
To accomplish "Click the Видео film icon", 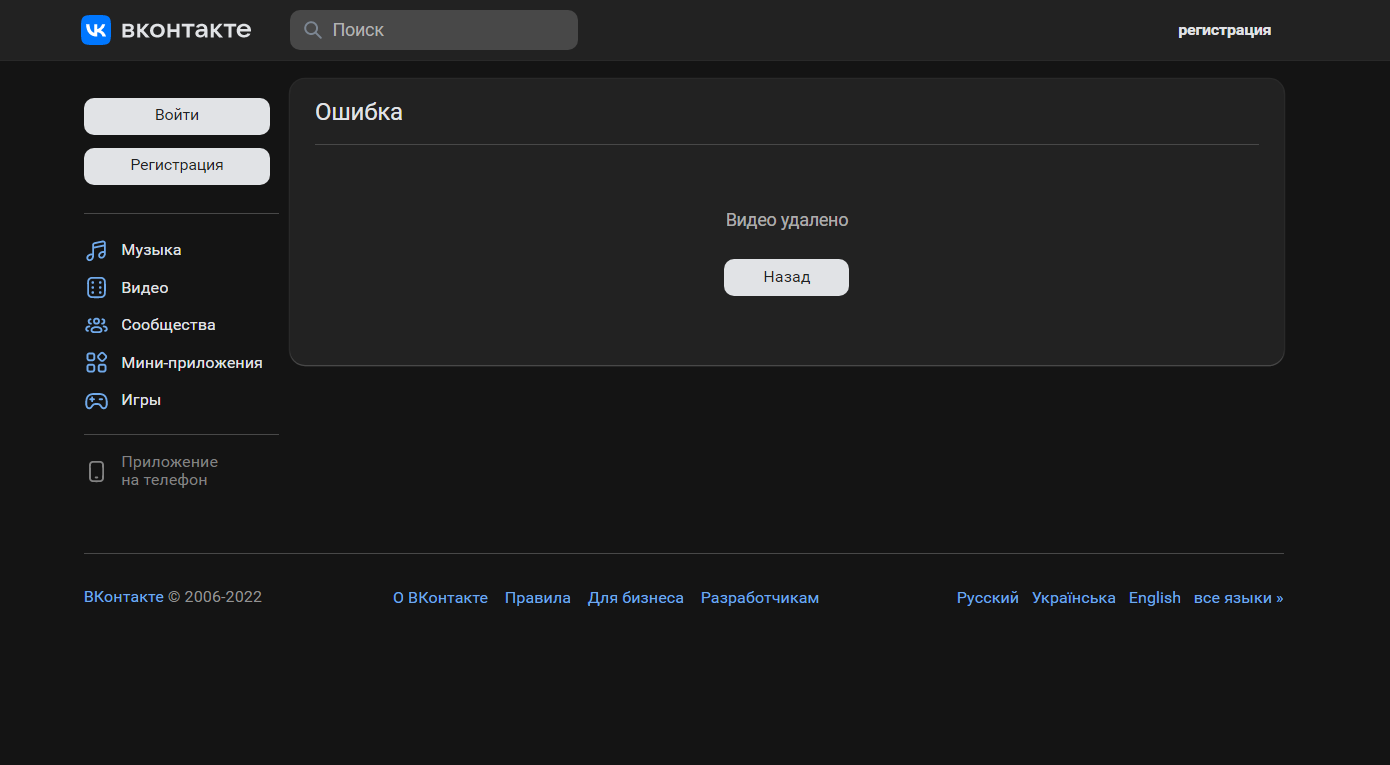I will click(96, 288).
